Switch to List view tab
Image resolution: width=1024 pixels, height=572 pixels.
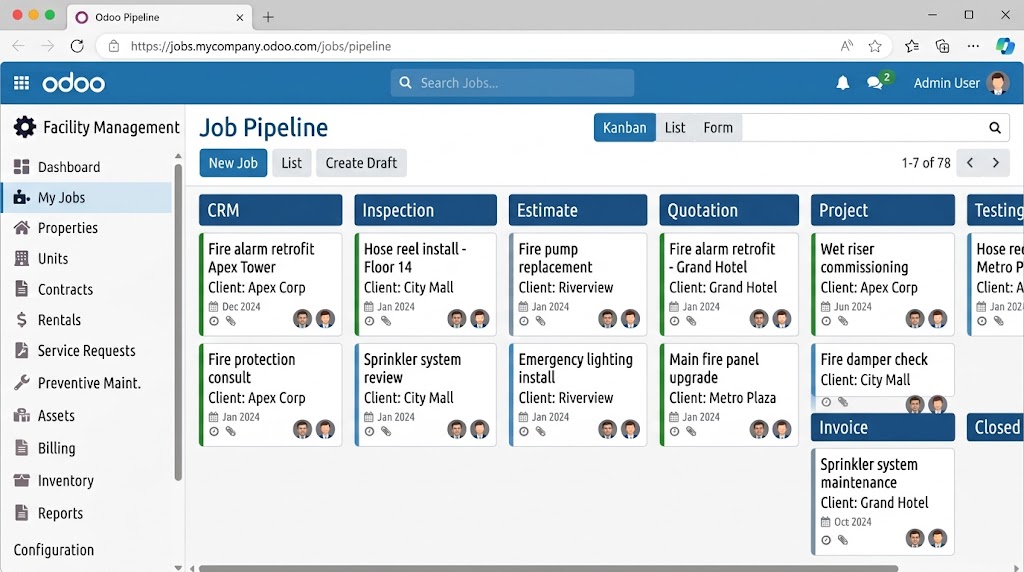point(675,127)
